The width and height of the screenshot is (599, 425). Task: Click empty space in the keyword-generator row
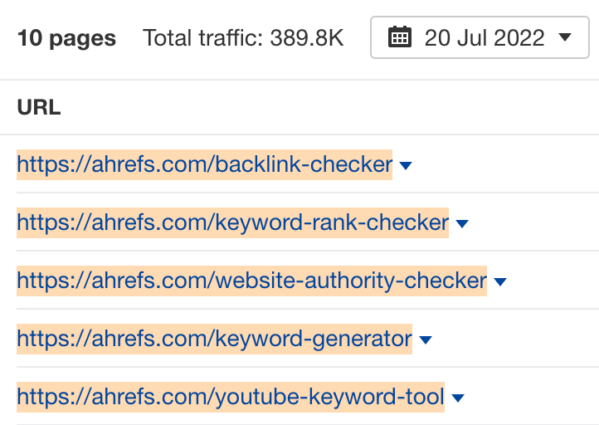(x=516, y=339)
